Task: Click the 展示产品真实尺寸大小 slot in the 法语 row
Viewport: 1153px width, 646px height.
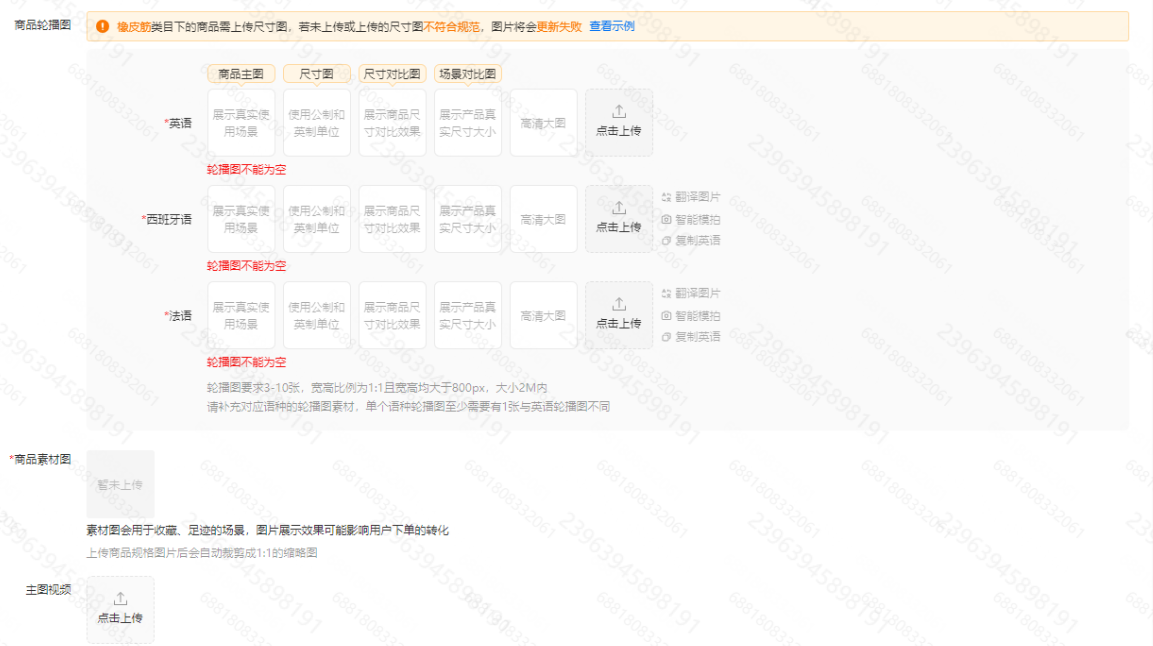Action: [468, 315]
